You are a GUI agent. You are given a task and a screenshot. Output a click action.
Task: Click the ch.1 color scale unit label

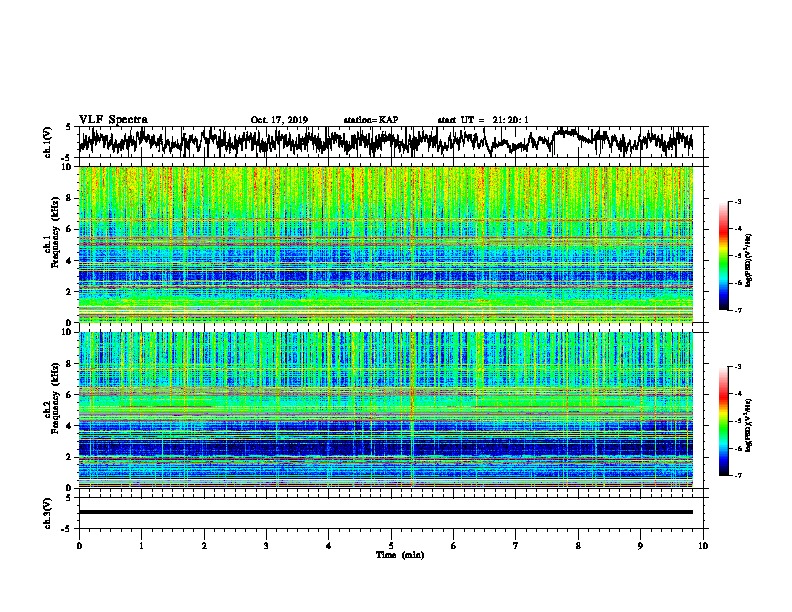pyautogui.click(x=749, y=260)
